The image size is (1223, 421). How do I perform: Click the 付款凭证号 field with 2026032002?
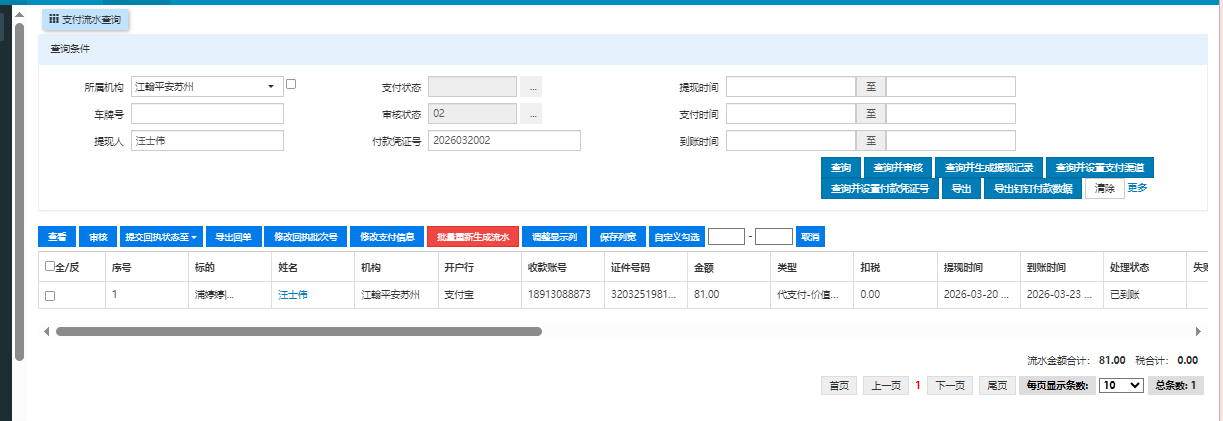pyautogui.click(x=504, y=141)
